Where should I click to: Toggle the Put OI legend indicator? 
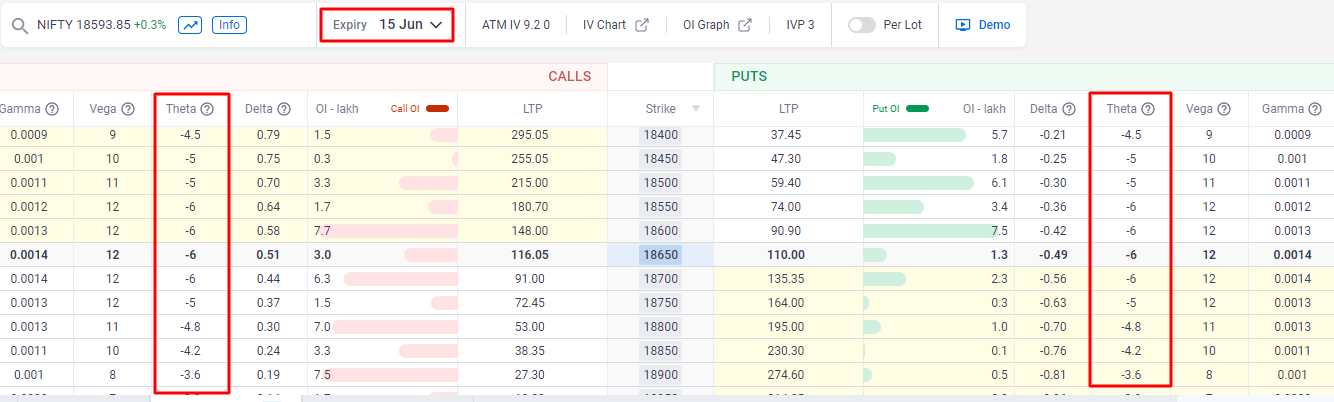917,109
